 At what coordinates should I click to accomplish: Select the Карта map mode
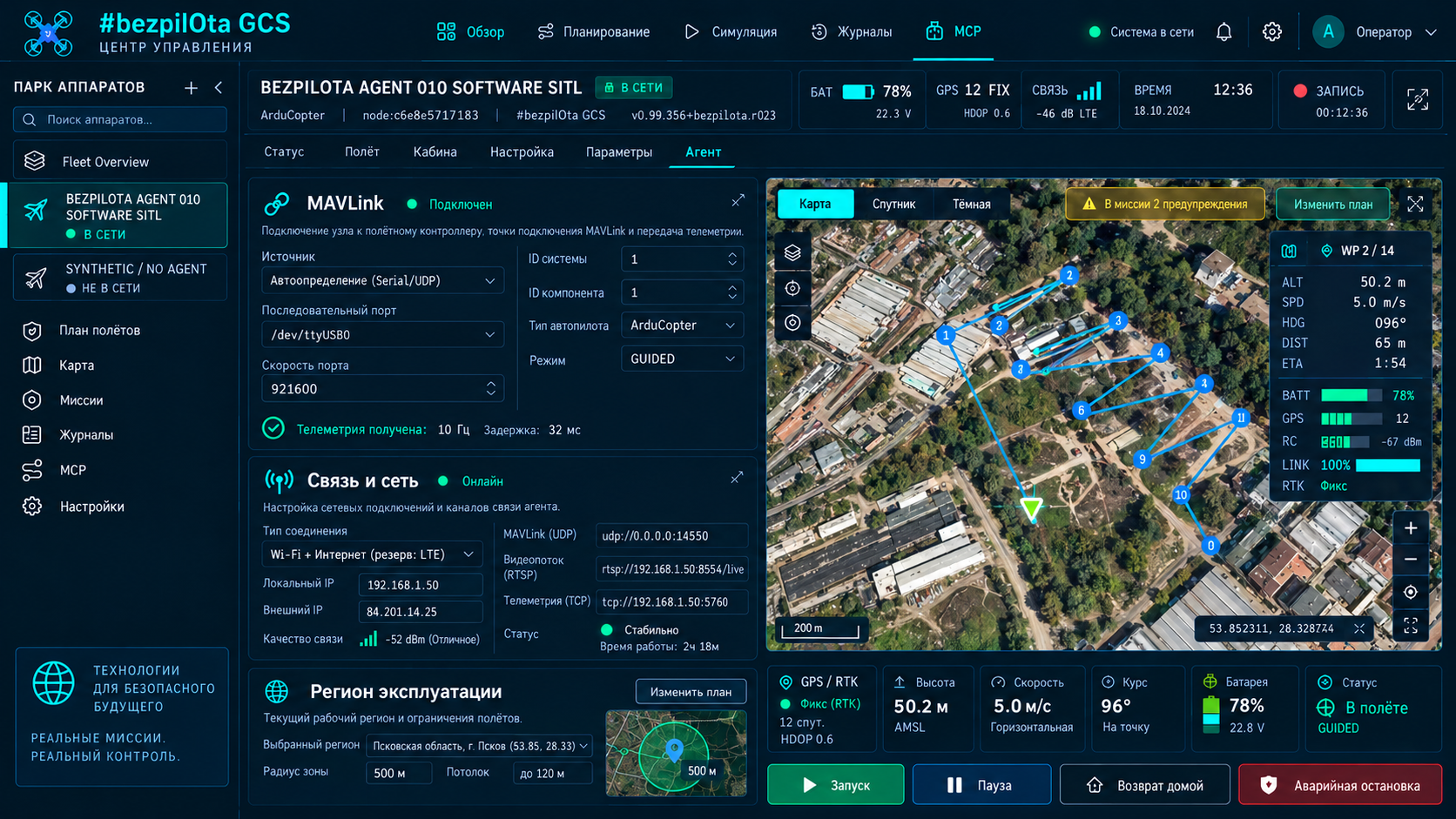click(815, 204)
